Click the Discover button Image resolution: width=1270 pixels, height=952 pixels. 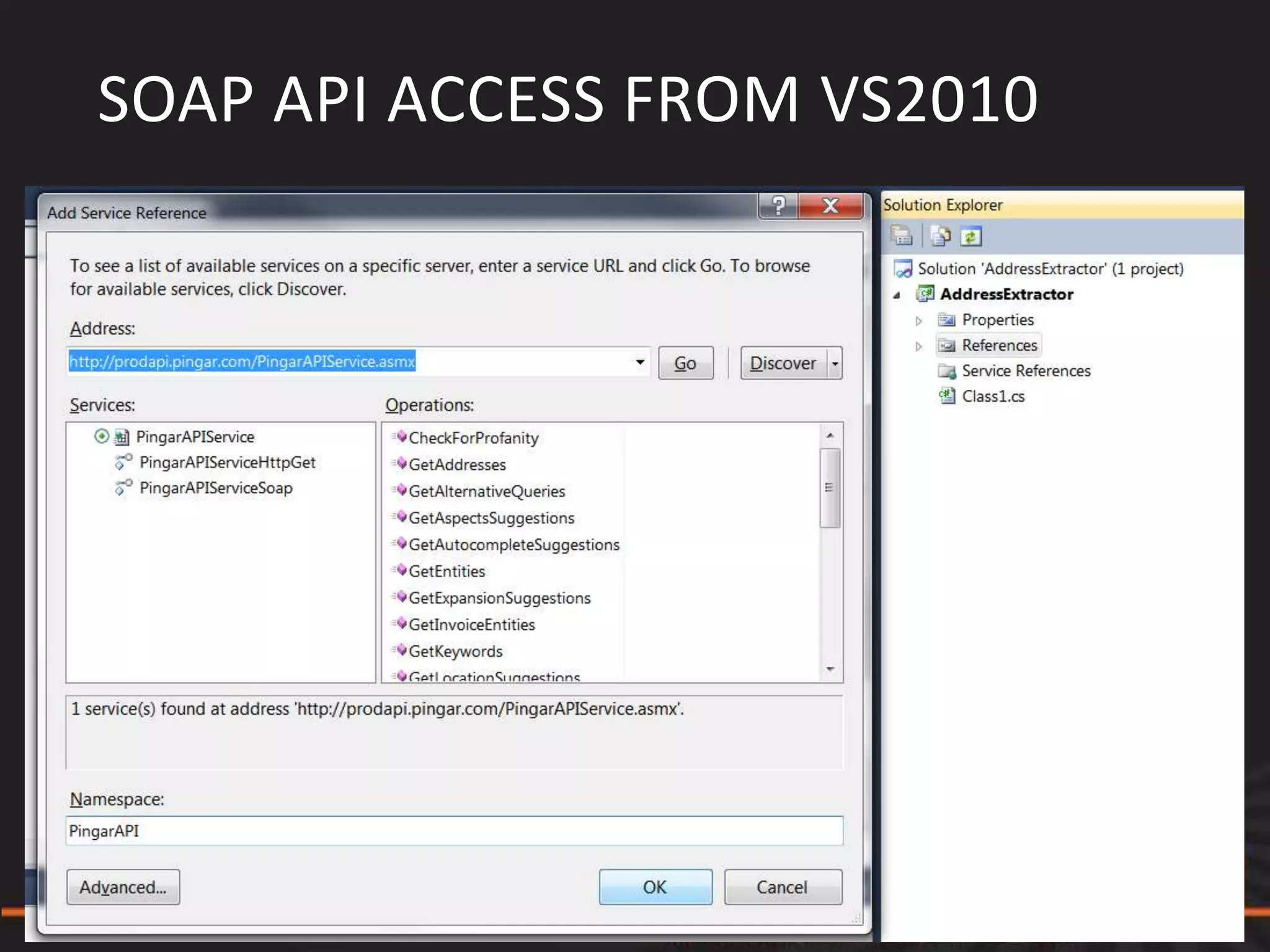pos(784,363)
